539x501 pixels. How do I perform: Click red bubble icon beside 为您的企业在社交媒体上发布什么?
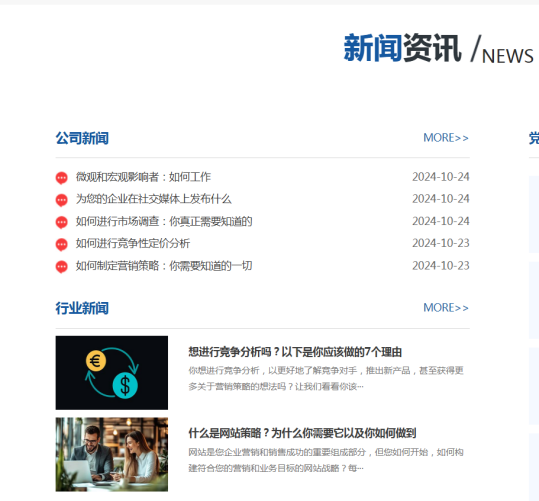coord(62,200)
